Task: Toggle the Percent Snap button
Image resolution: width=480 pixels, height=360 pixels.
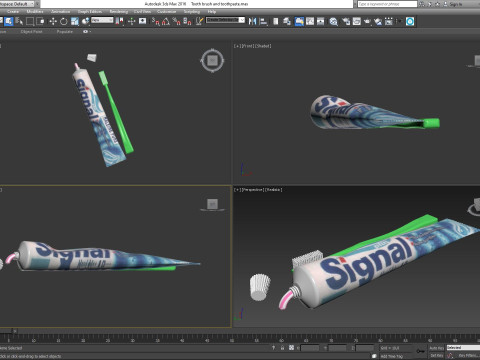Action: pos(176,21)
